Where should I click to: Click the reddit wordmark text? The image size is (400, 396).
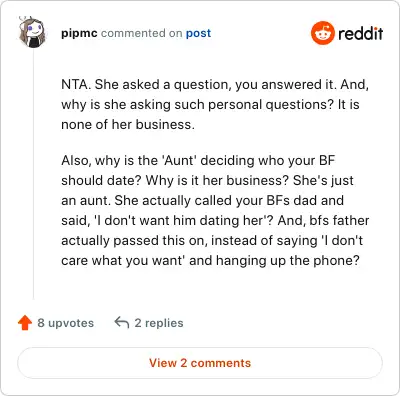pos(360,33)
